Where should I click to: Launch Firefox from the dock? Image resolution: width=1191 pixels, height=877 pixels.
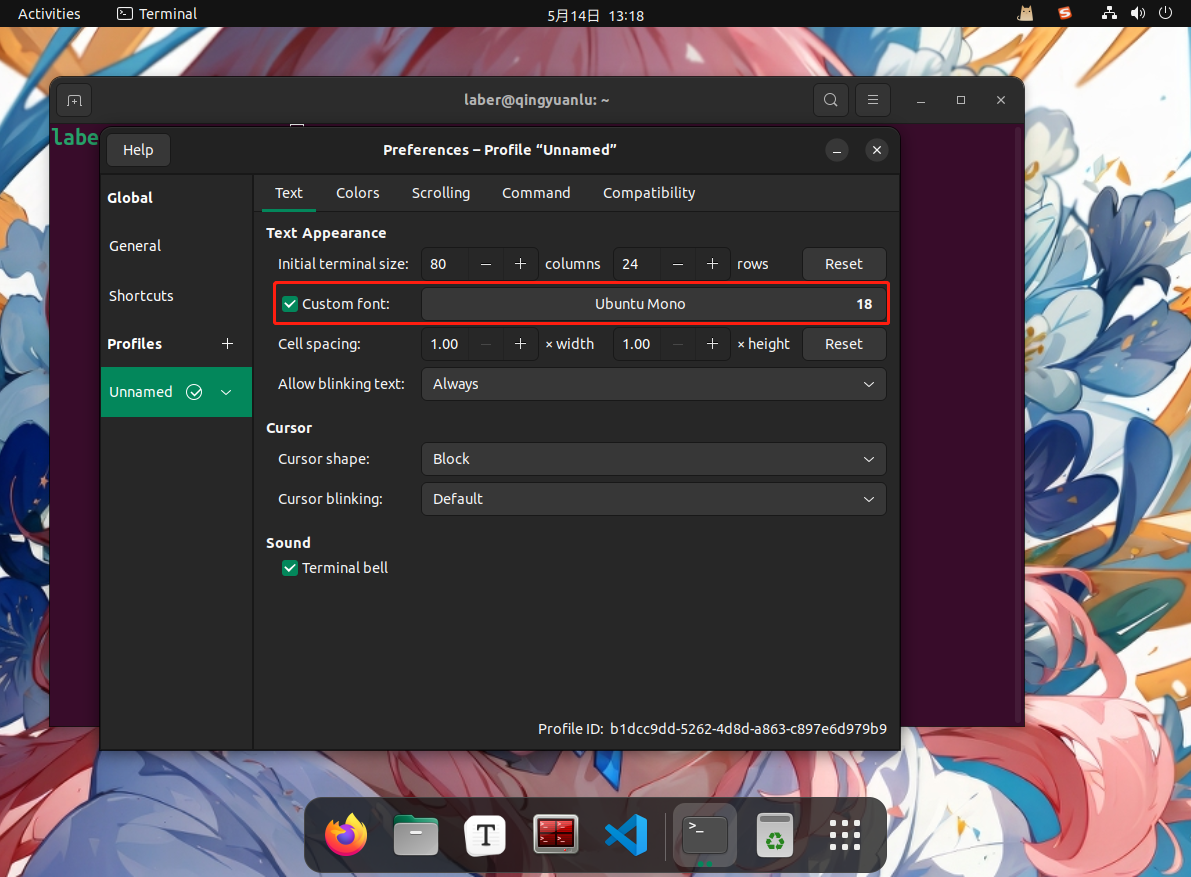click(346, 835)
